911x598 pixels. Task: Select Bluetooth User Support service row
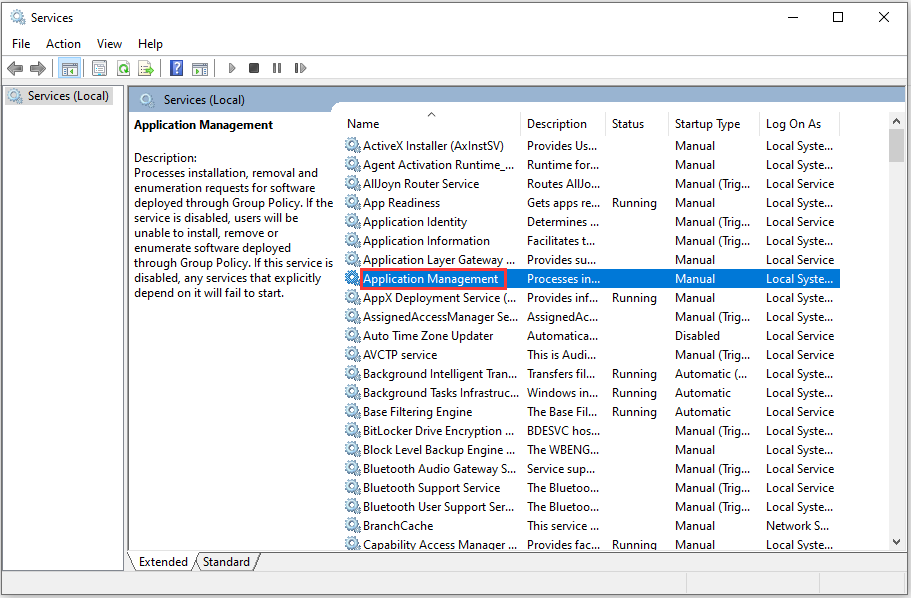tap(591, 506)
